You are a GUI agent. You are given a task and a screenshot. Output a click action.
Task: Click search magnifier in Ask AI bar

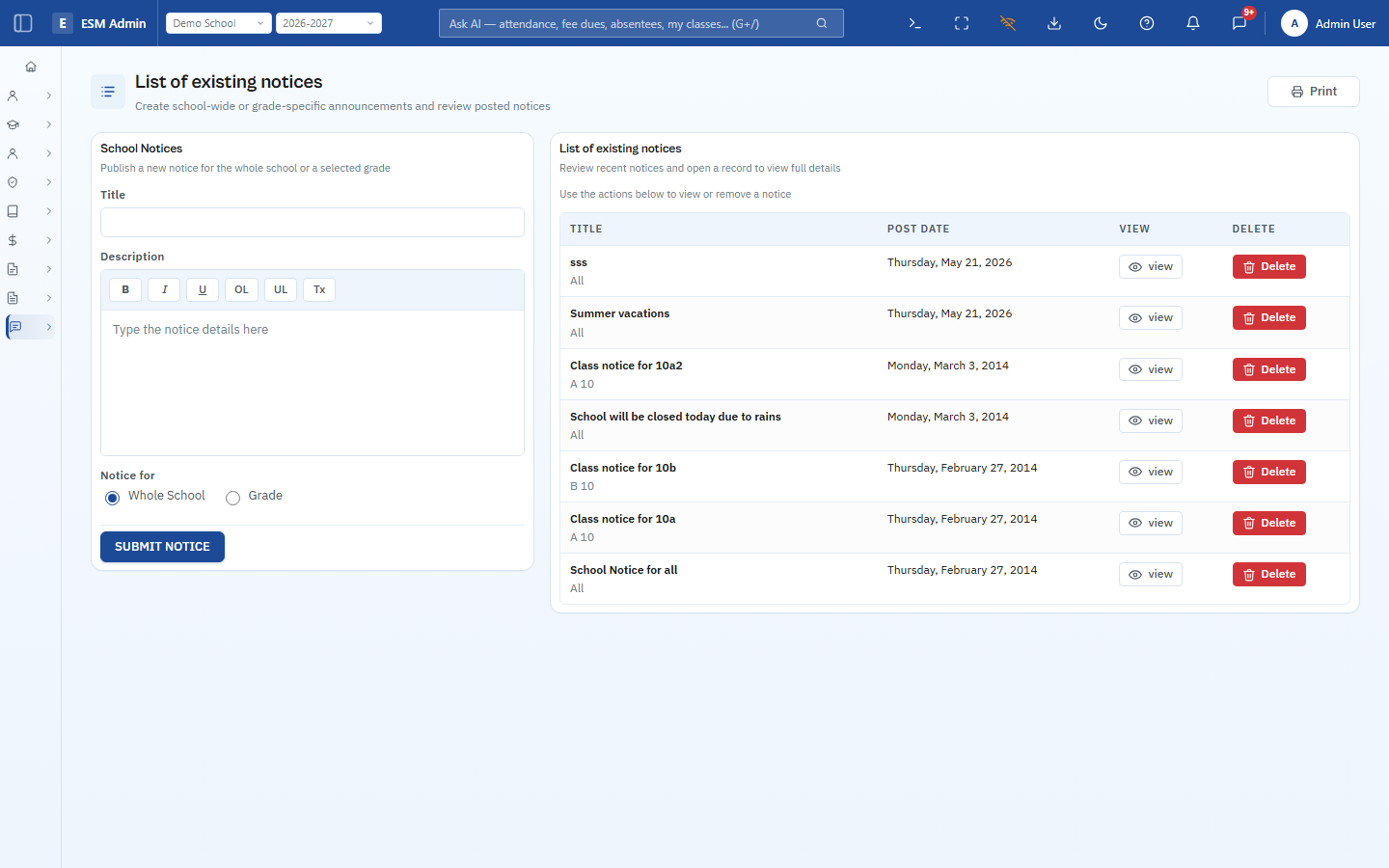point(822,23)
